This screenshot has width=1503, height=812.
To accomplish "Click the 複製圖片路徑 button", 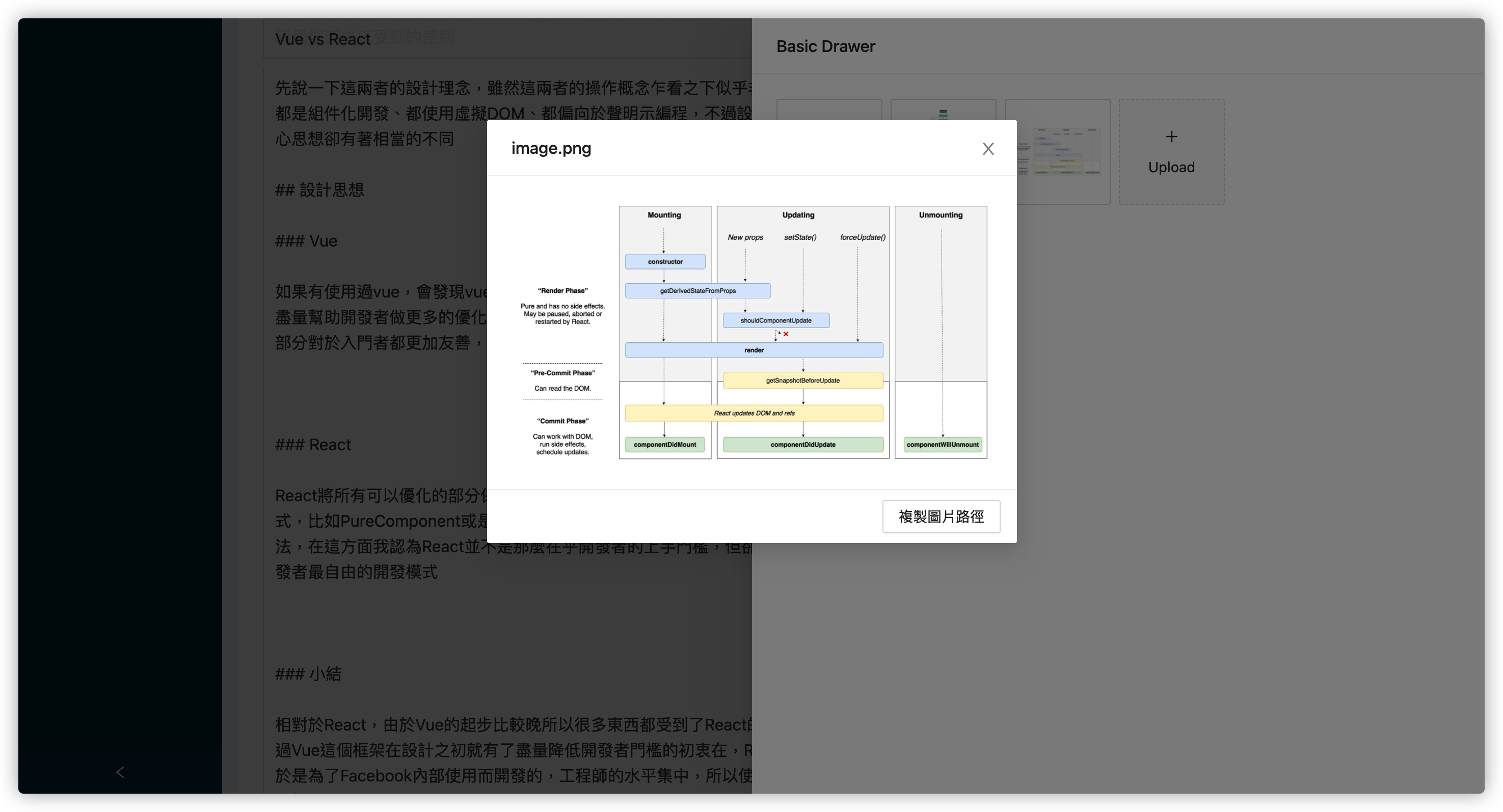I will (941, 516).
